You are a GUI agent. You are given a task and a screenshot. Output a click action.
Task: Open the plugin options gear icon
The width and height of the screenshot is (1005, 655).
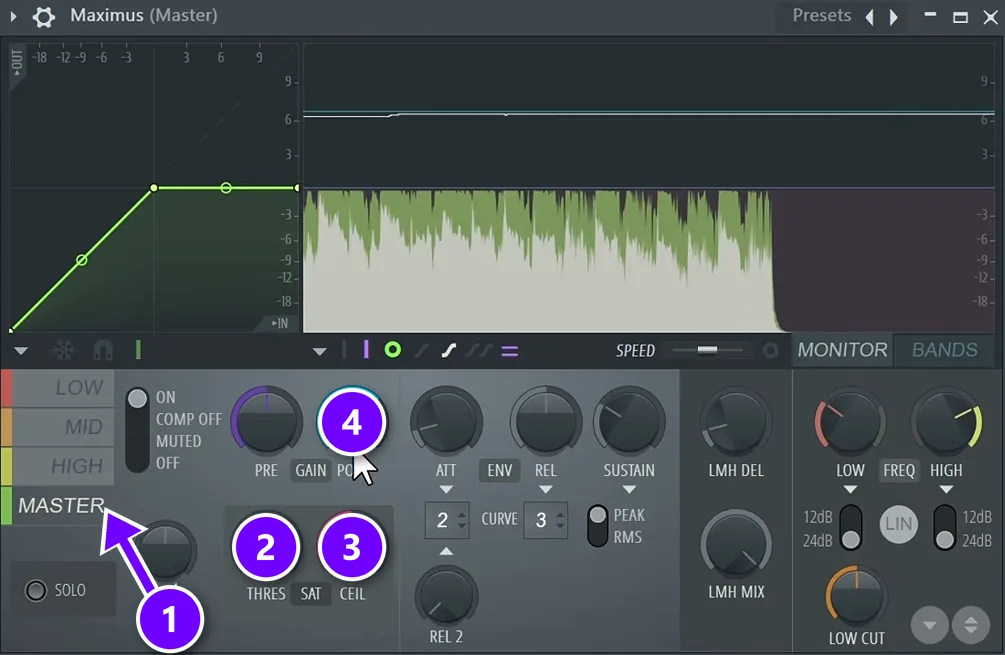(x=44, y=17)
